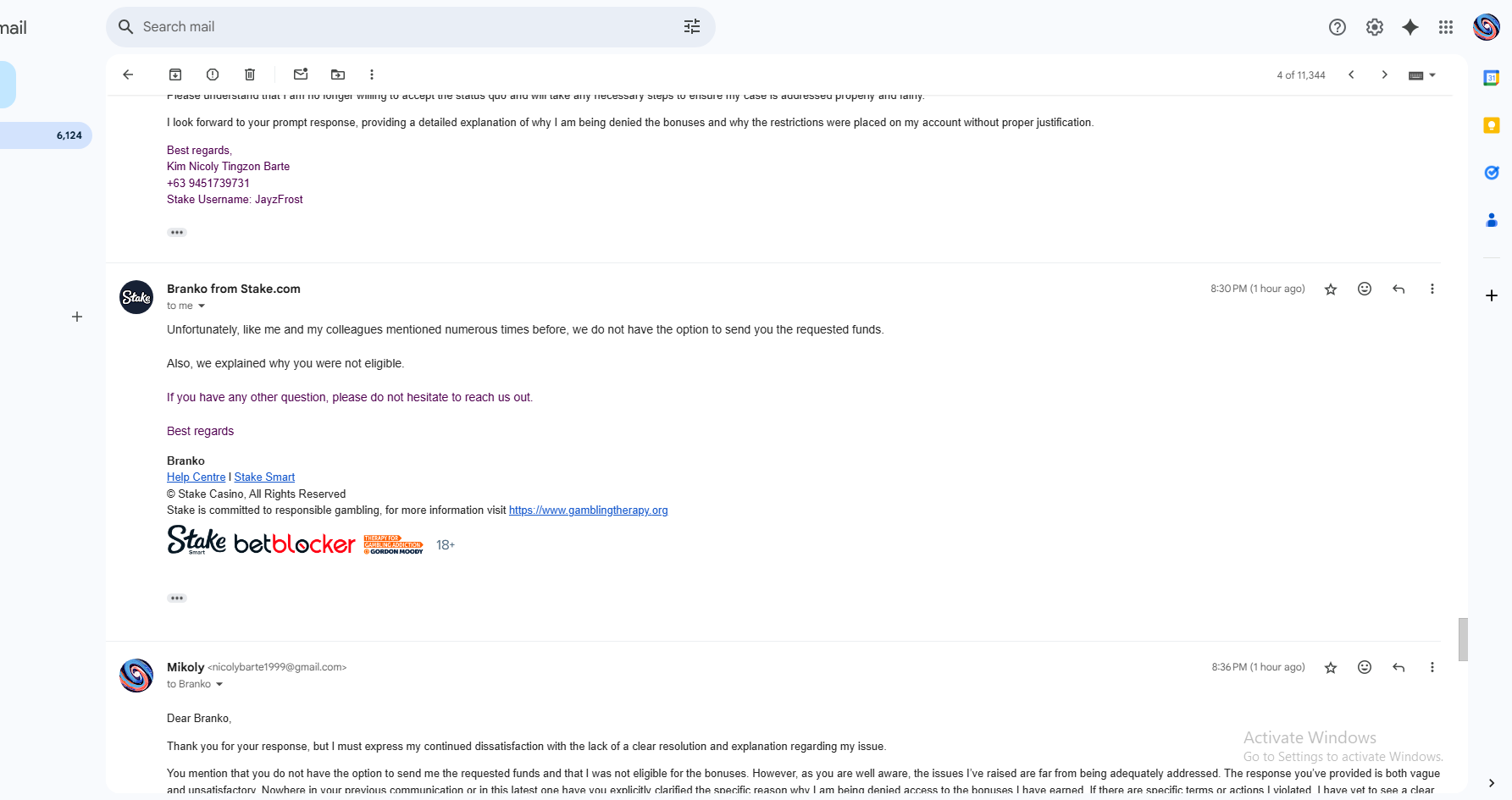Open Gmail Settings gear

point(1375,27)
